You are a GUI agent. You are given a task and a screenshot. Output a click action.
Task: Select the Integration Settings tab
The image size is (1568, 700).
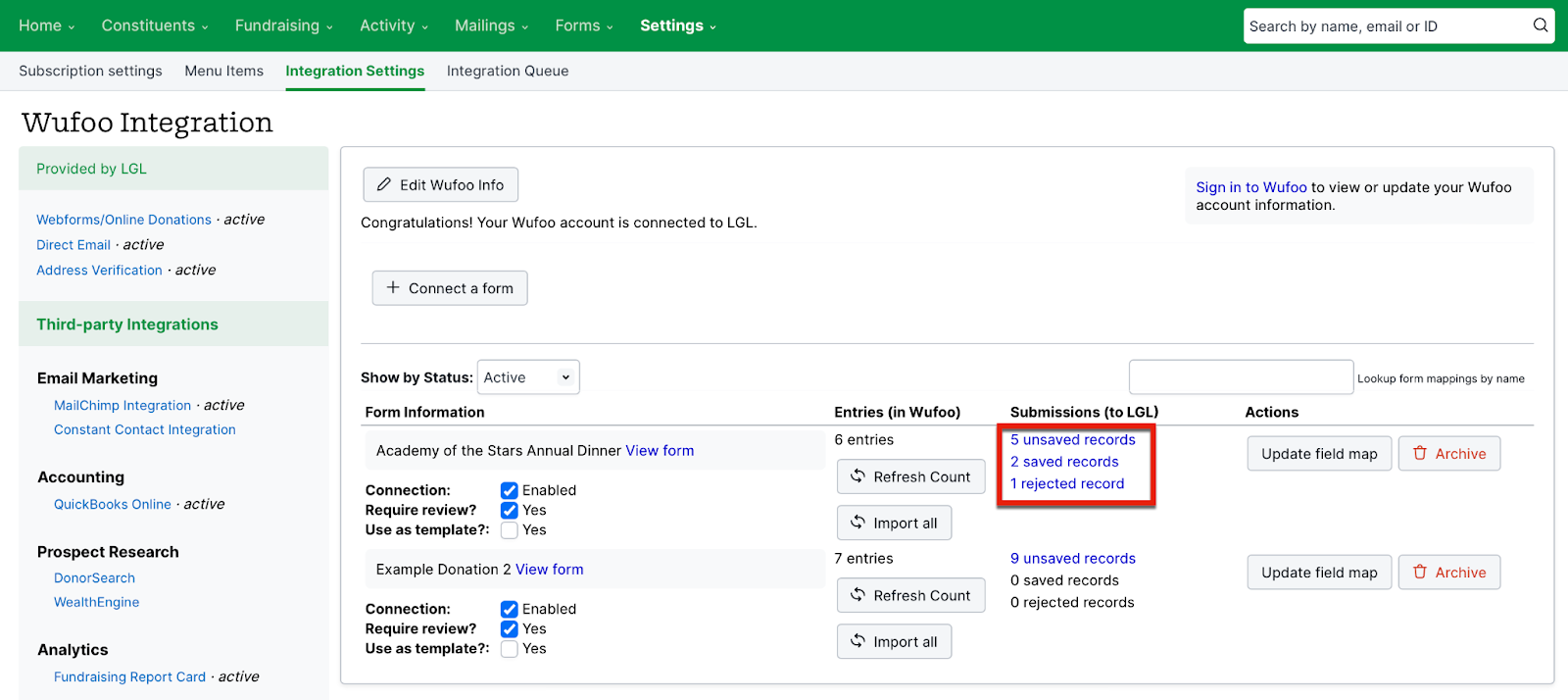point(355,71)
